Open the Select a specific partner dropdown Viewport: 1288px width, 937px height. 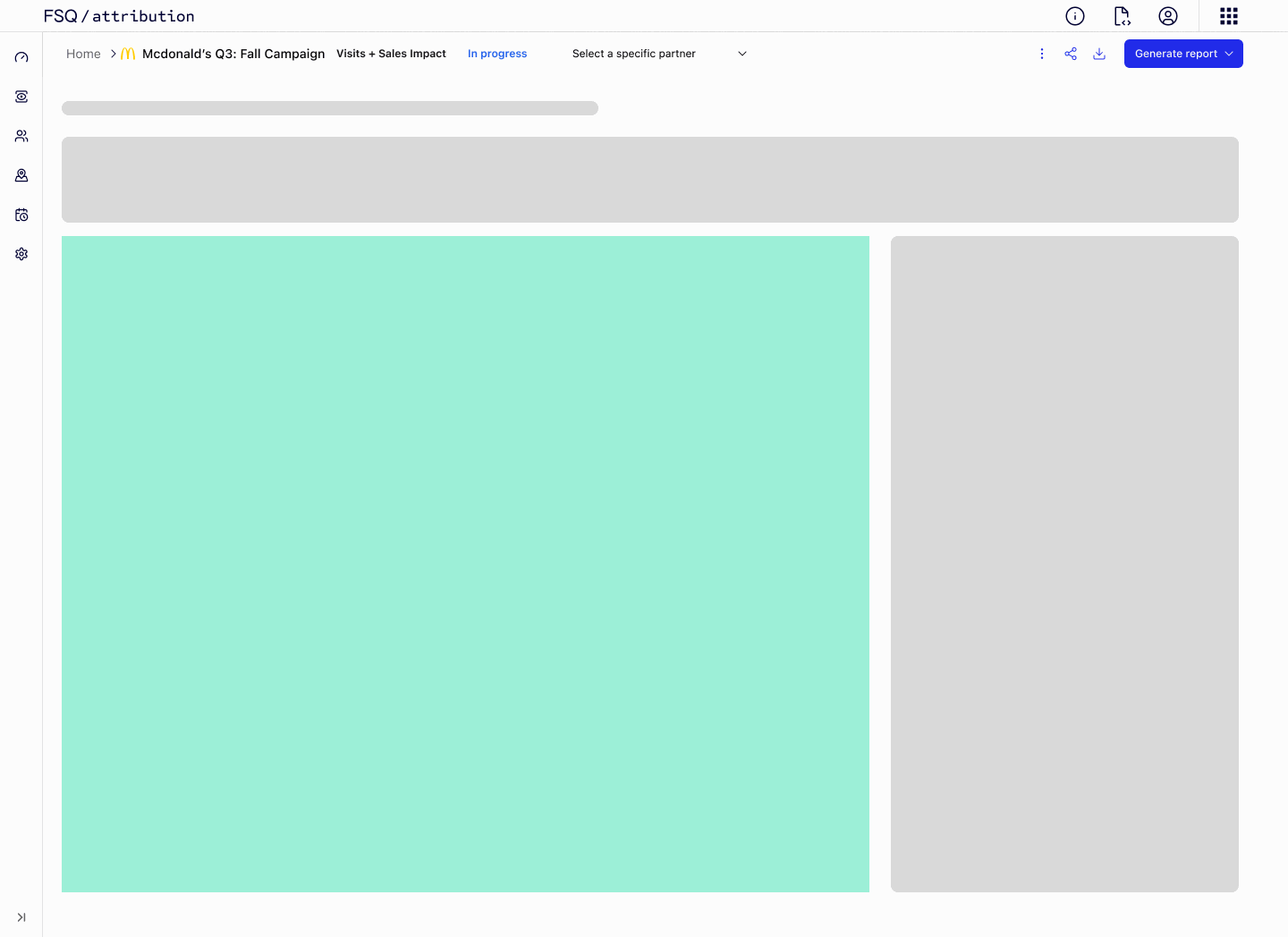pyautogui.click(x=659, y=54)
